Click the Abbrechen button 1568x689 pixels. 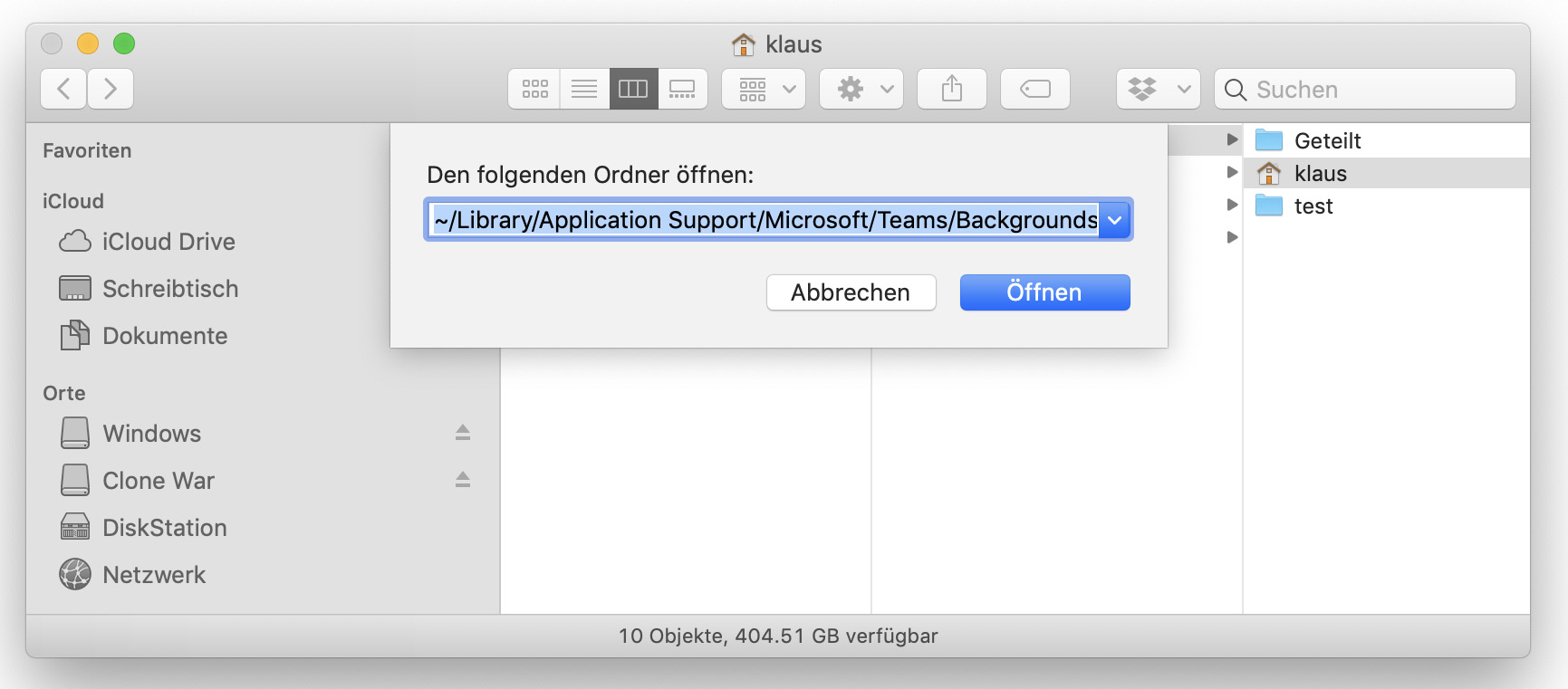pos(851,292)
